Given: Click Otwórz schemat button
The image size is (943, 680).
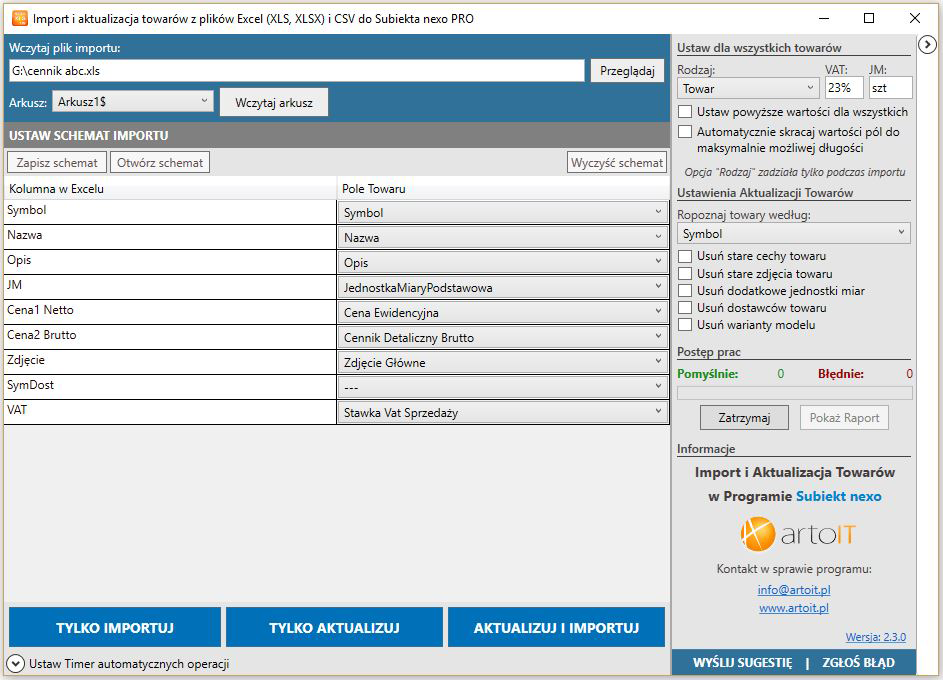Looking at the screenshot, I should click(x=160, y=162).
